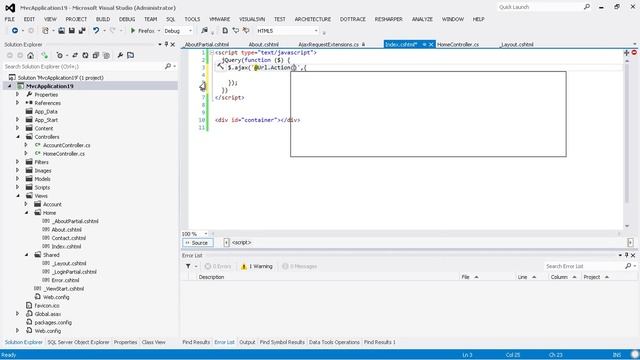Switch to the HomeController.cs tab

[458, 44]
